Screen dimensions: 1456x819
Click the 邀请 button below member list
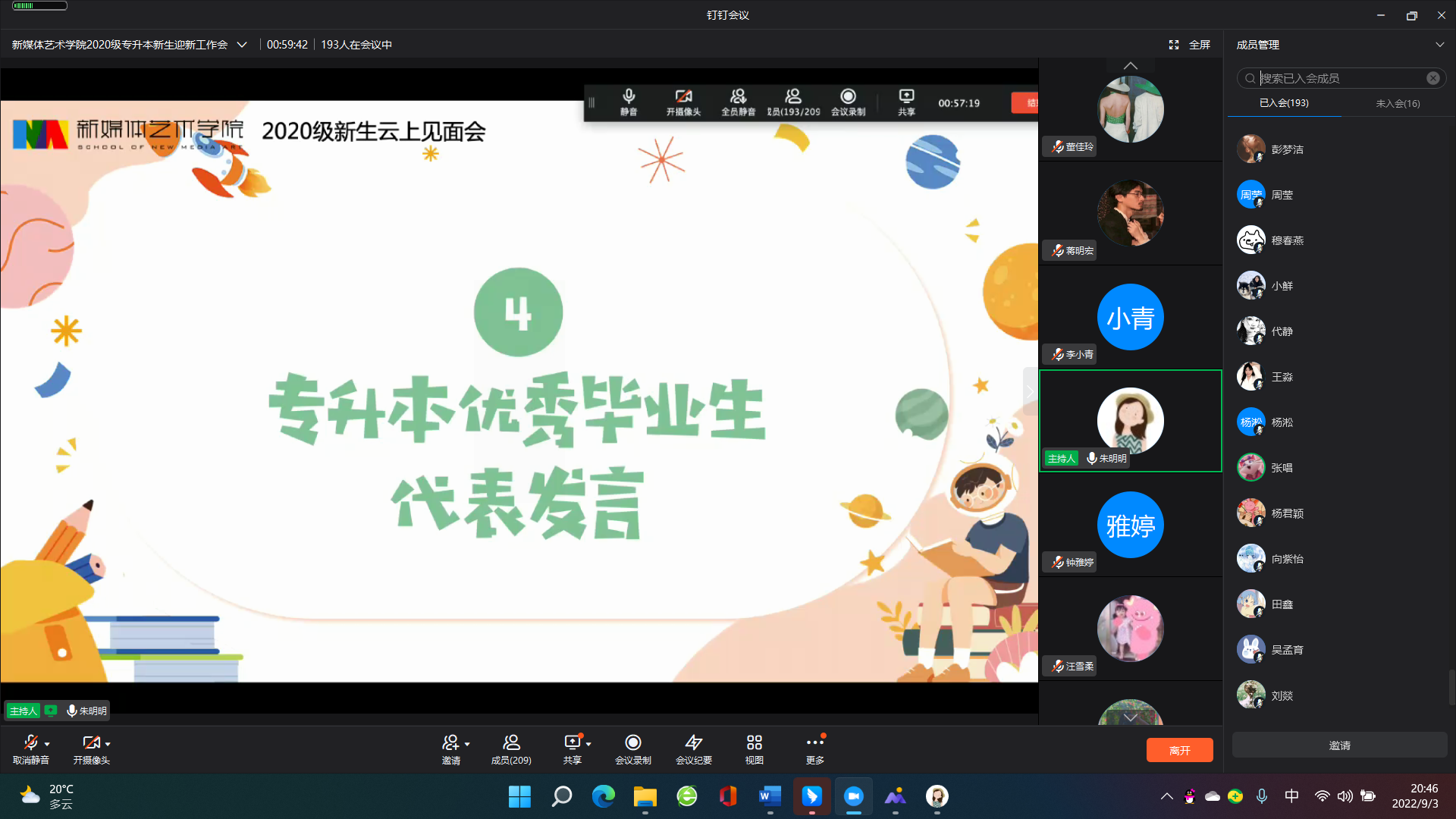pos(1339,745)
